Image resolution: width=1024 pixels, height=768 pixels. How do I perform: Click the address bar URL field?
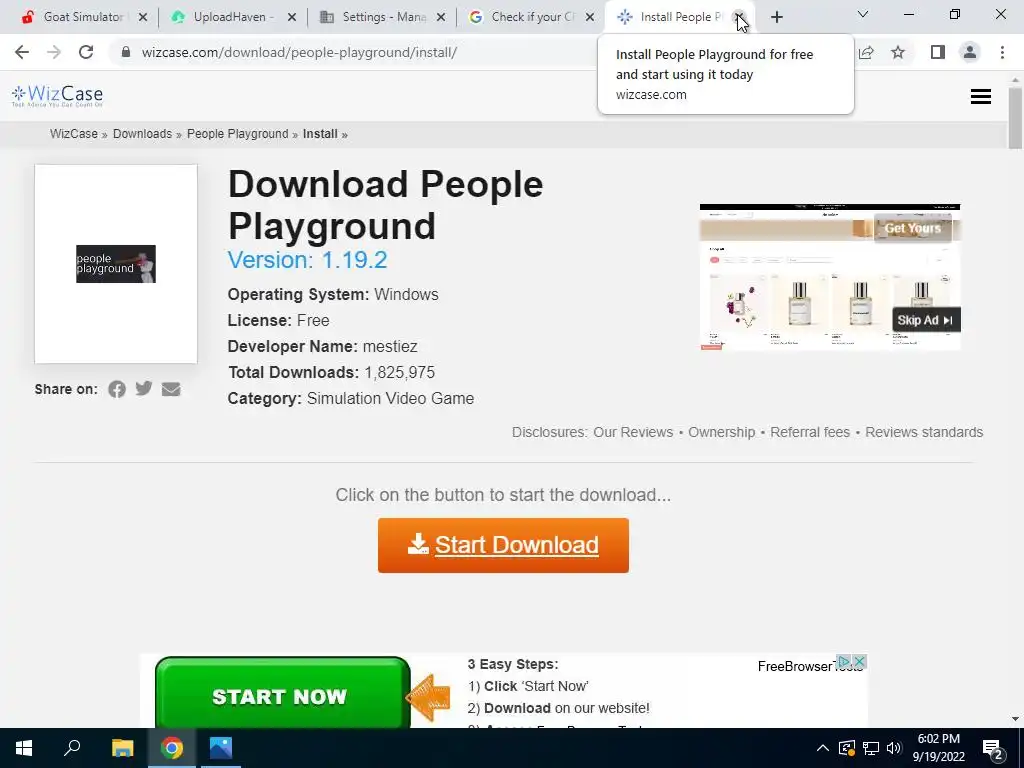click(x=299, y=52)
